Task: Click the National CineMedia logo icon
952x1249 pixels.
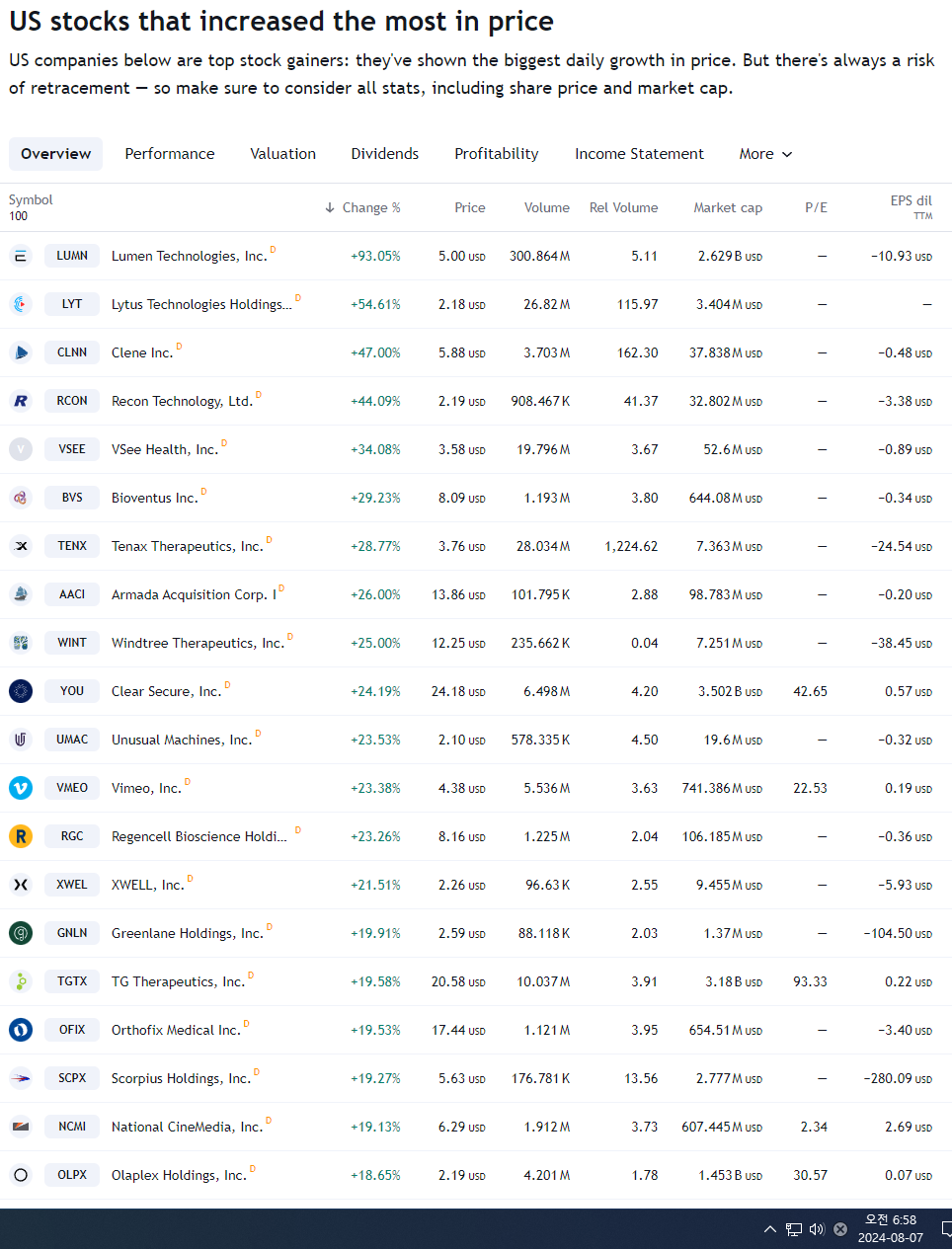Action: tap(21, 1127)
